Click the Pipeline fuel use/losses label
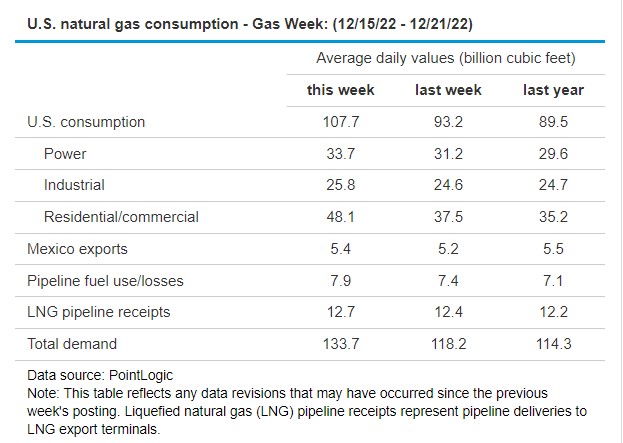 105,280
